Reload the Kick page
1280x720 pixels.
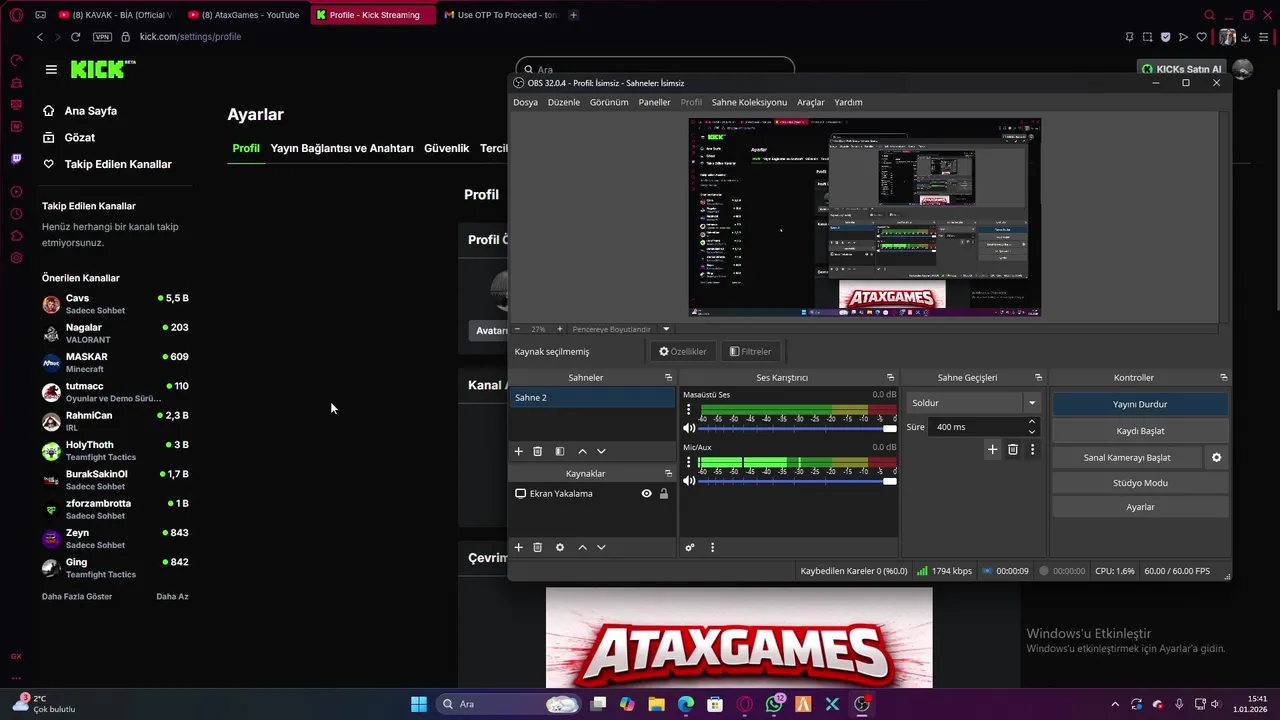coord(75,37)
